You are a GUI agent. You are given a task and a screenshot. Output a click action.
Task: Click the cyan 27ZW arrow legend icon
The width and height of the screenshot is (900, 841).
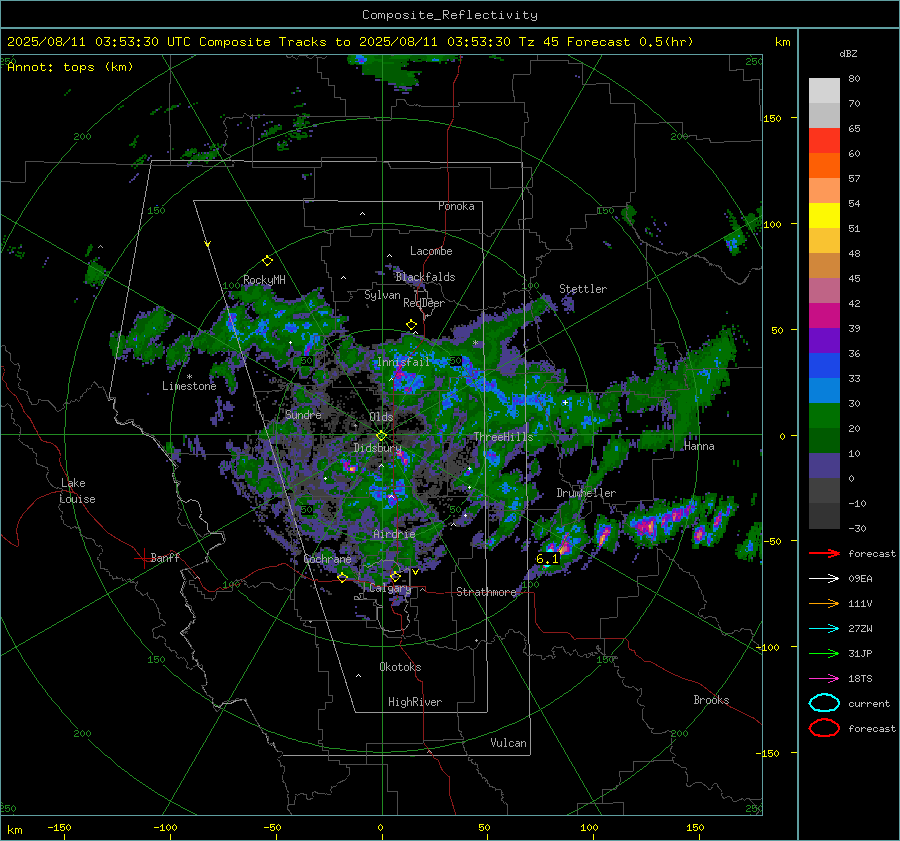824,629
